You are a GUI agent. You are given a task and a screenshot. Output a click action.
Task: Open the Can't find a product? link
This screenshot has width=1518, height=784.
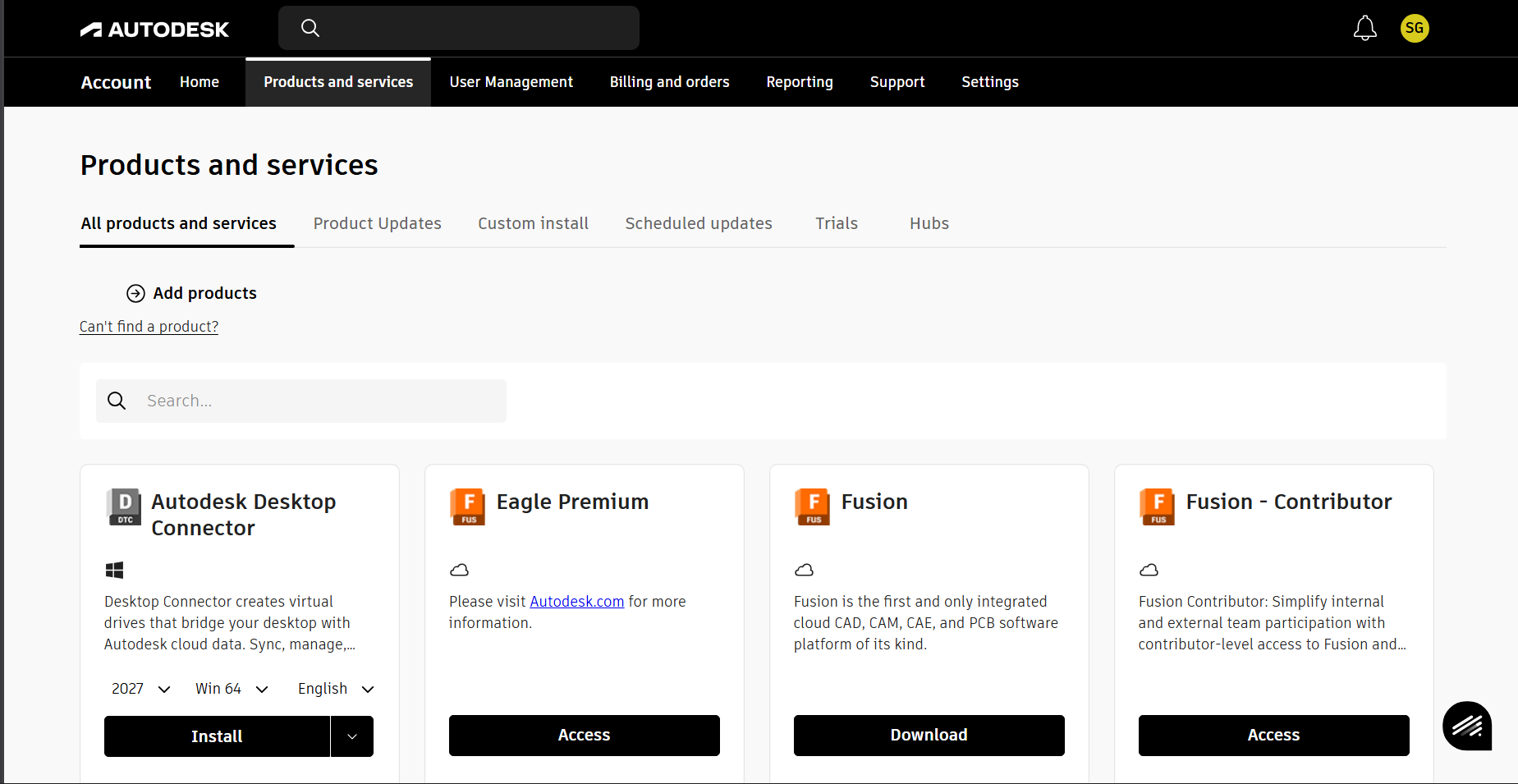(149, 327)
